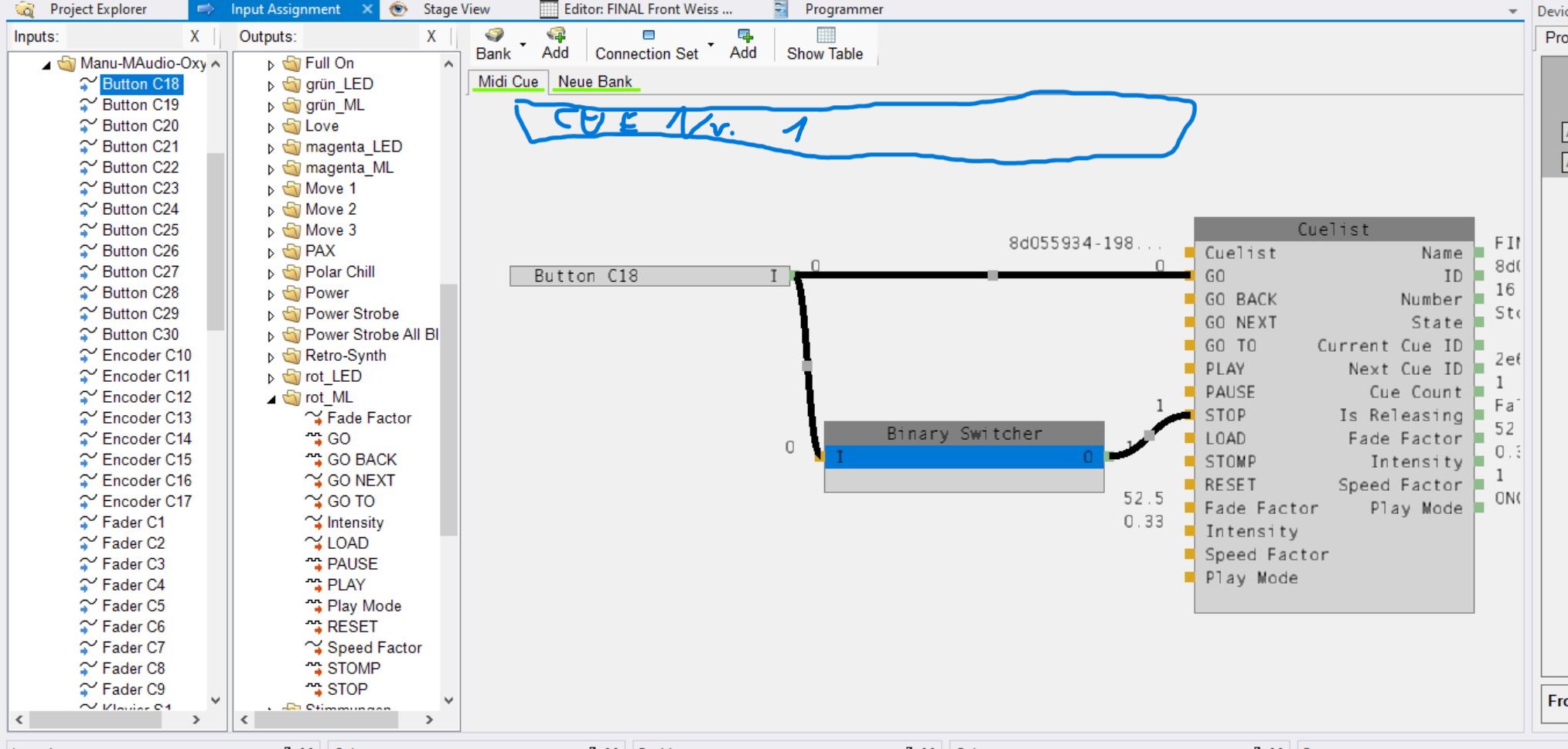The image size is (1568, 749).
Task: Click the Bank toolbar icon
Action: [493, 36]
